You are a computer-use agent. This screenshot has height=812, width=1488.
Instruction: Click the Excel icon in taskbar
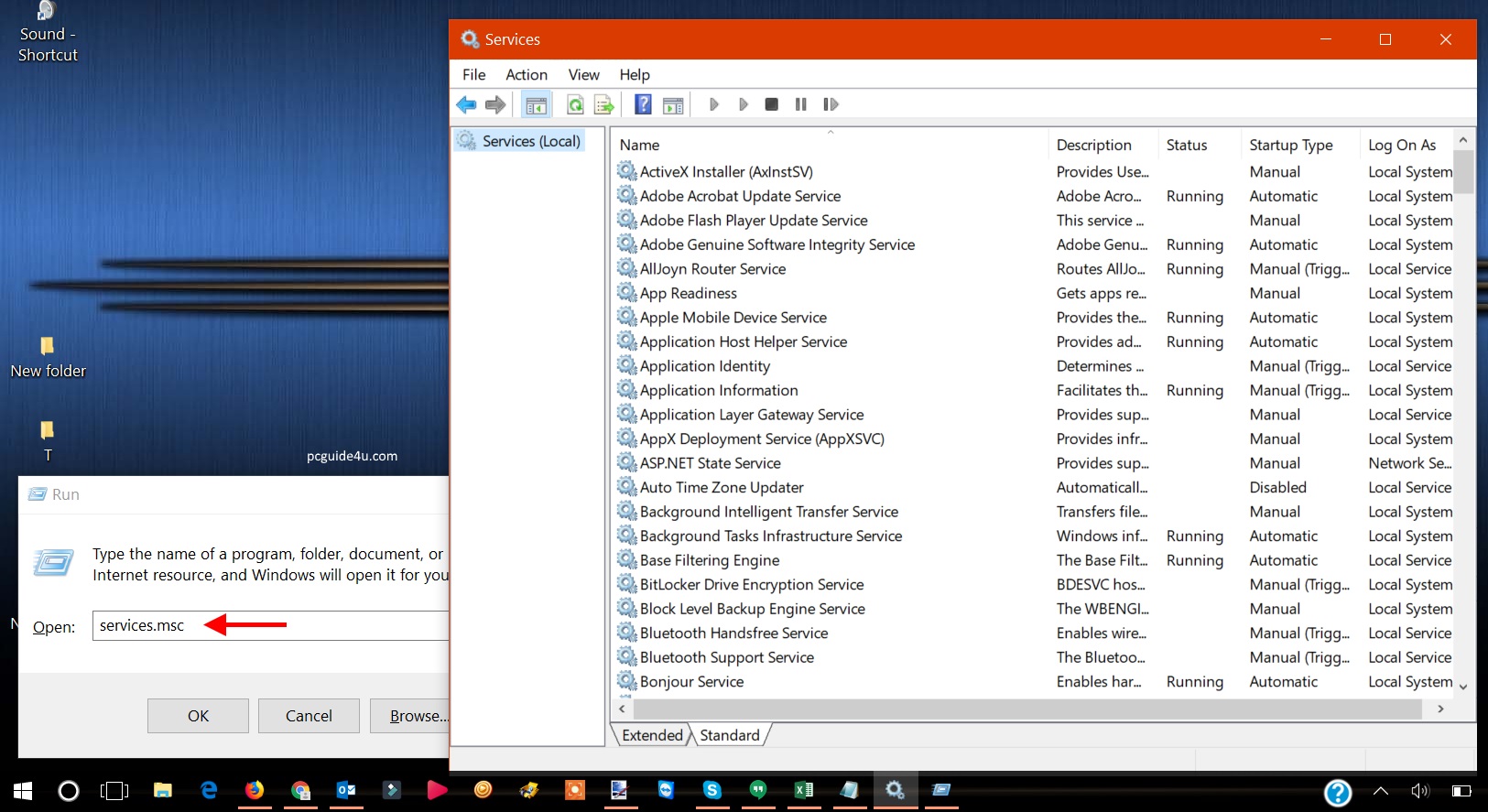coord(804,790)
